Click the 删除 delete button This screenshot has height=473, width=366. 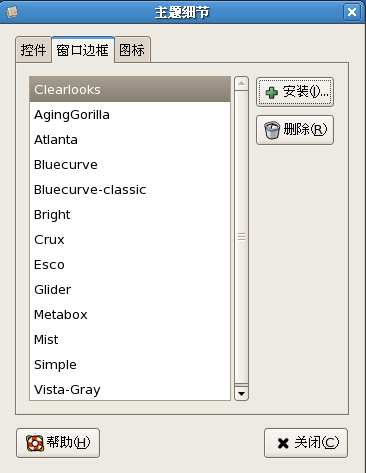[295, 130]
